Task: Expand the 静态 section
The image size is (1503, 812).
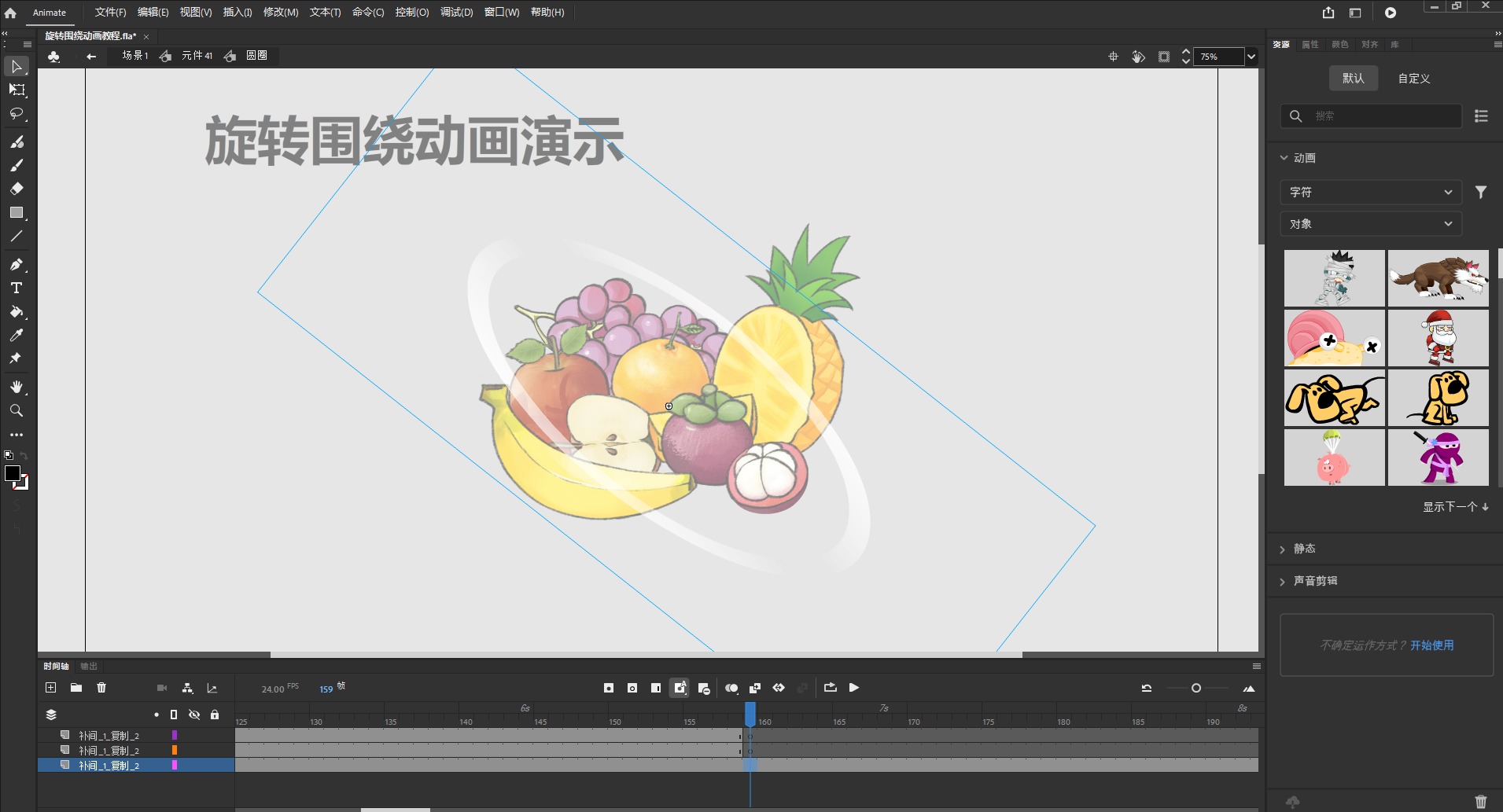Action: (1283, 549)
